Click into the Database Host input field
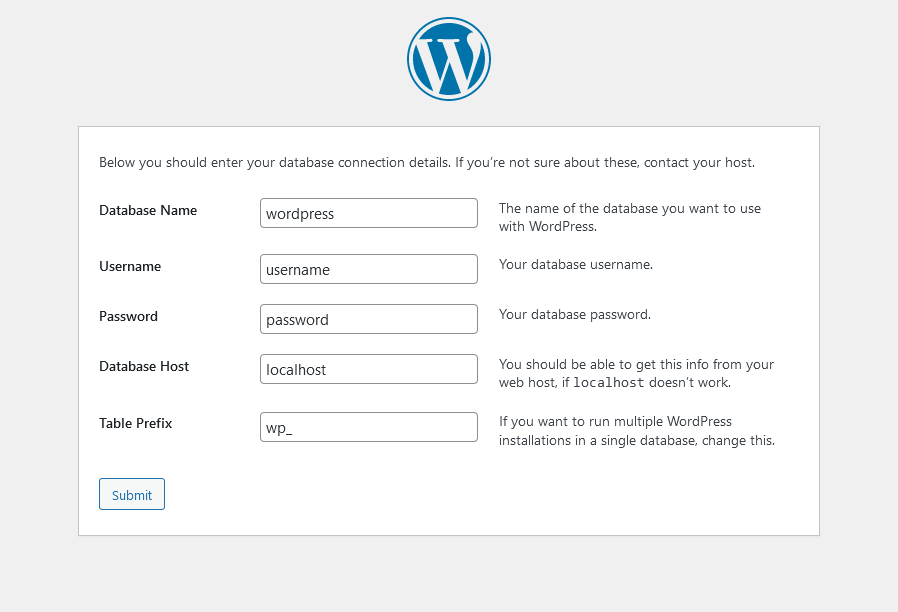 (368, 369)
